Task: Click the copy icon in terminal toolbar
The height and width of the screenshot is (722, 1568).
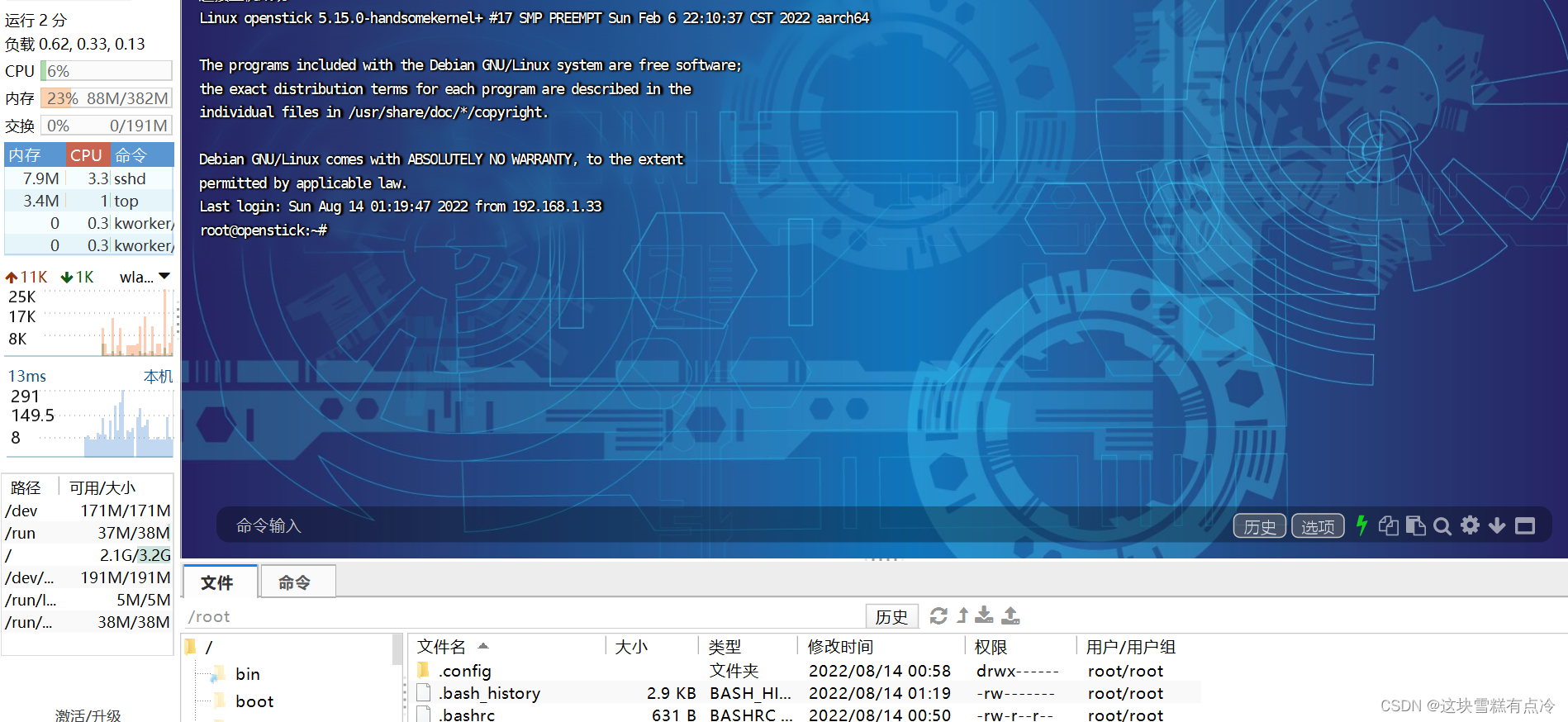Action: tap(1389, 525)
